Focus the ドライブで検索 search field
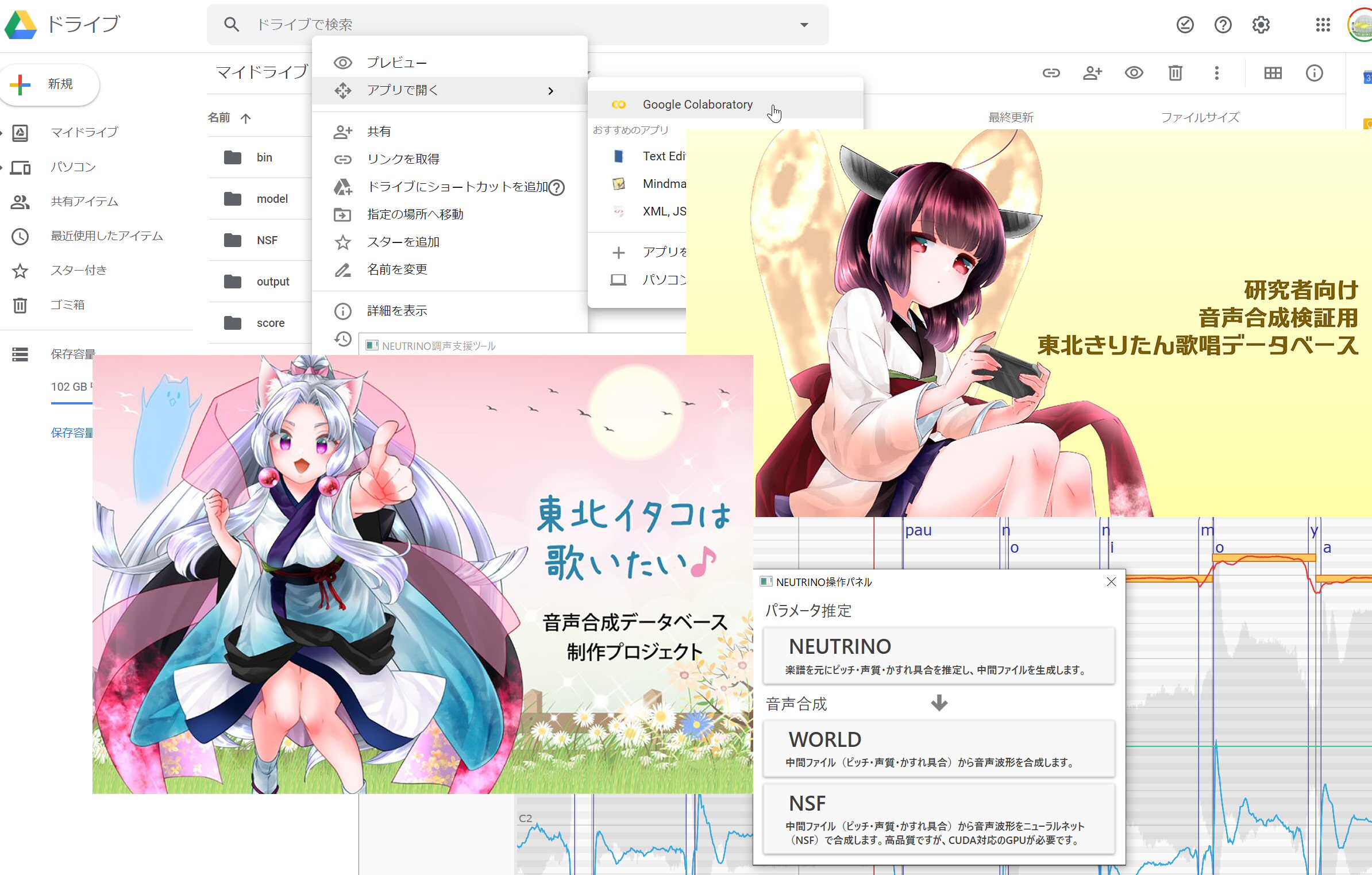Screen dimensions: 1372x875 (x=517, y=24)
